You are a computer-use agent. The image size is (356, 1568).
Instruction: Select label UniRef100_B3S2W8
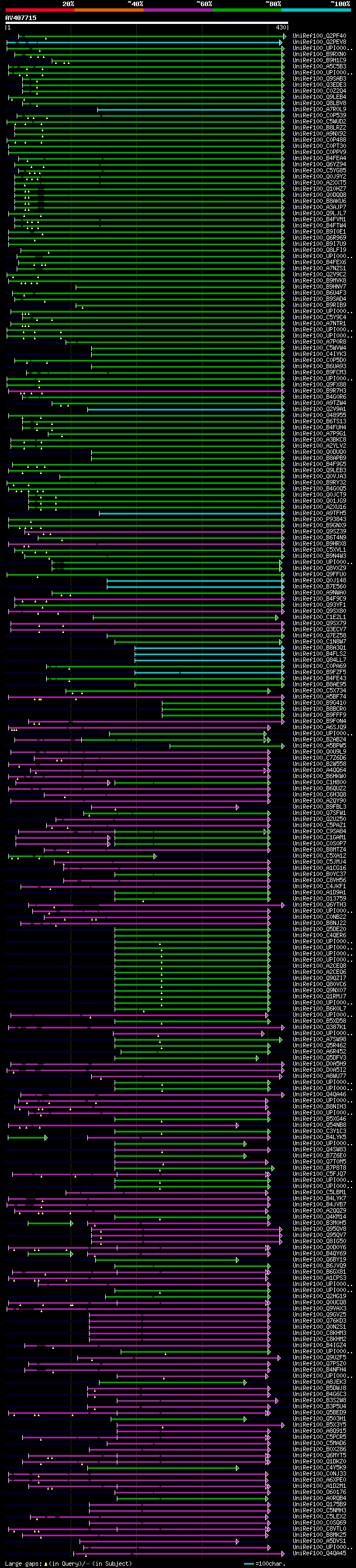pos(319,1400)
